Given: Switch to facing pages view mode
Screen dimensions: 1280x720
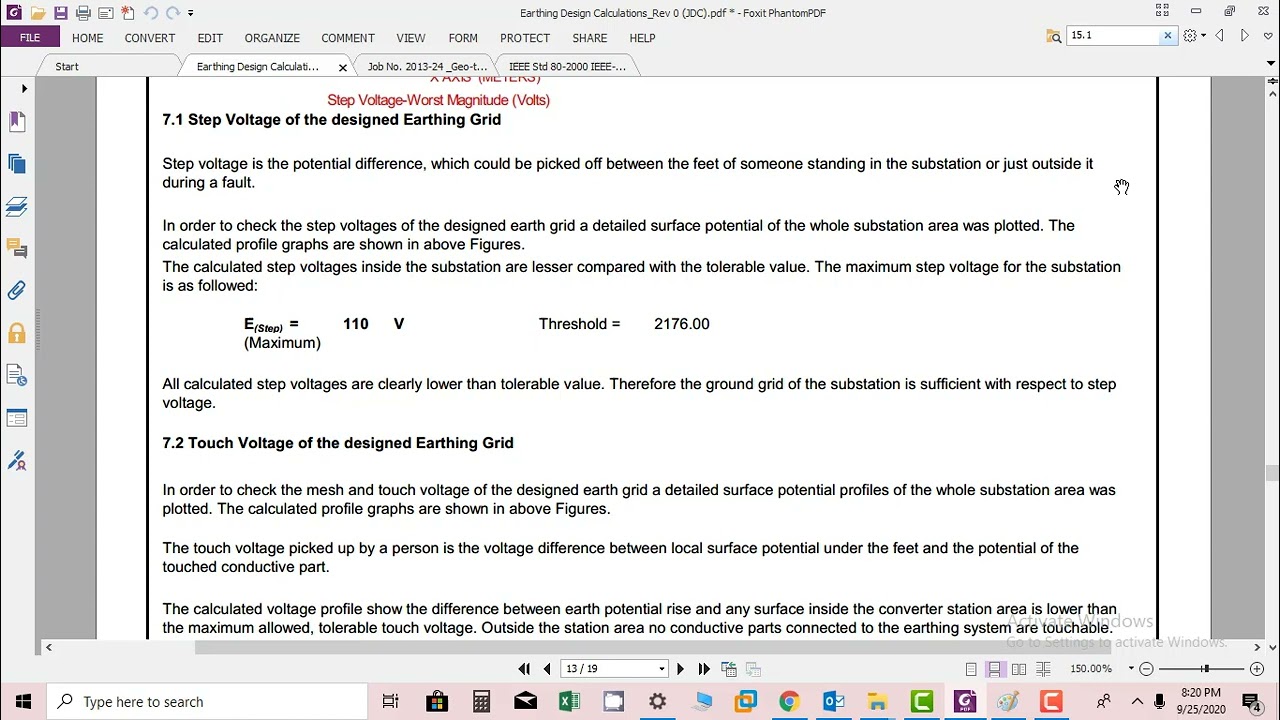Looking at the screenshot, I should click(x=1018, y=669).
